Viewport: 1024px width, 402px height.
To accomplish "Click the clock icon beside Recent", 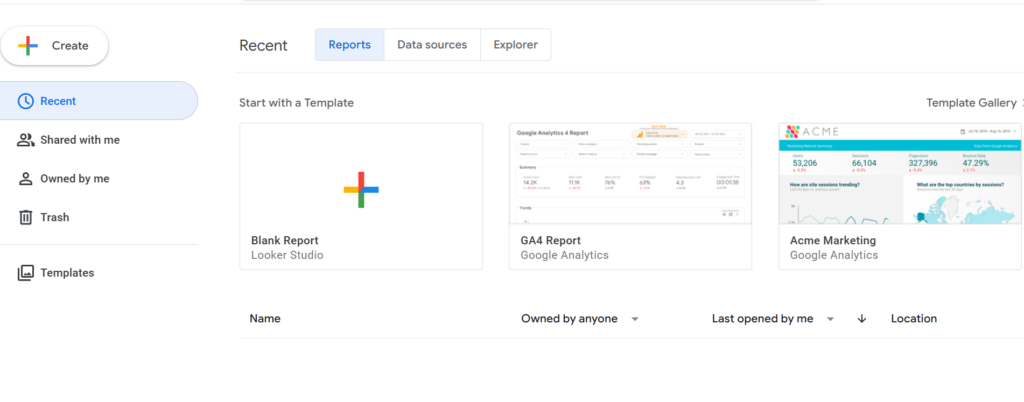I will click(x=25, y=101).
